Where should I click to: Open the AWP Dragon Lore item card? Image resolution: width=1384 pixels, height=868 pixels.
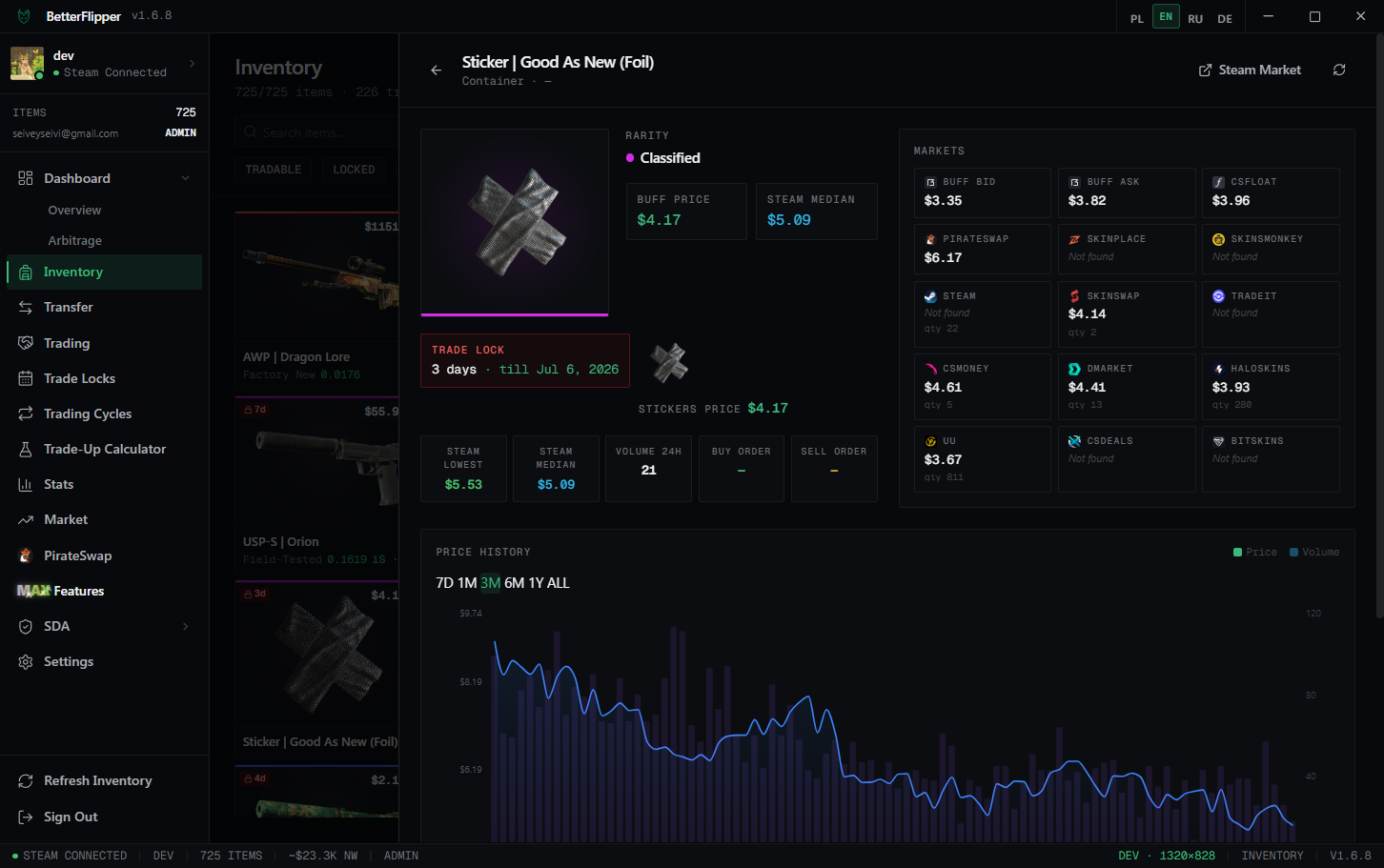coord(317,300)
